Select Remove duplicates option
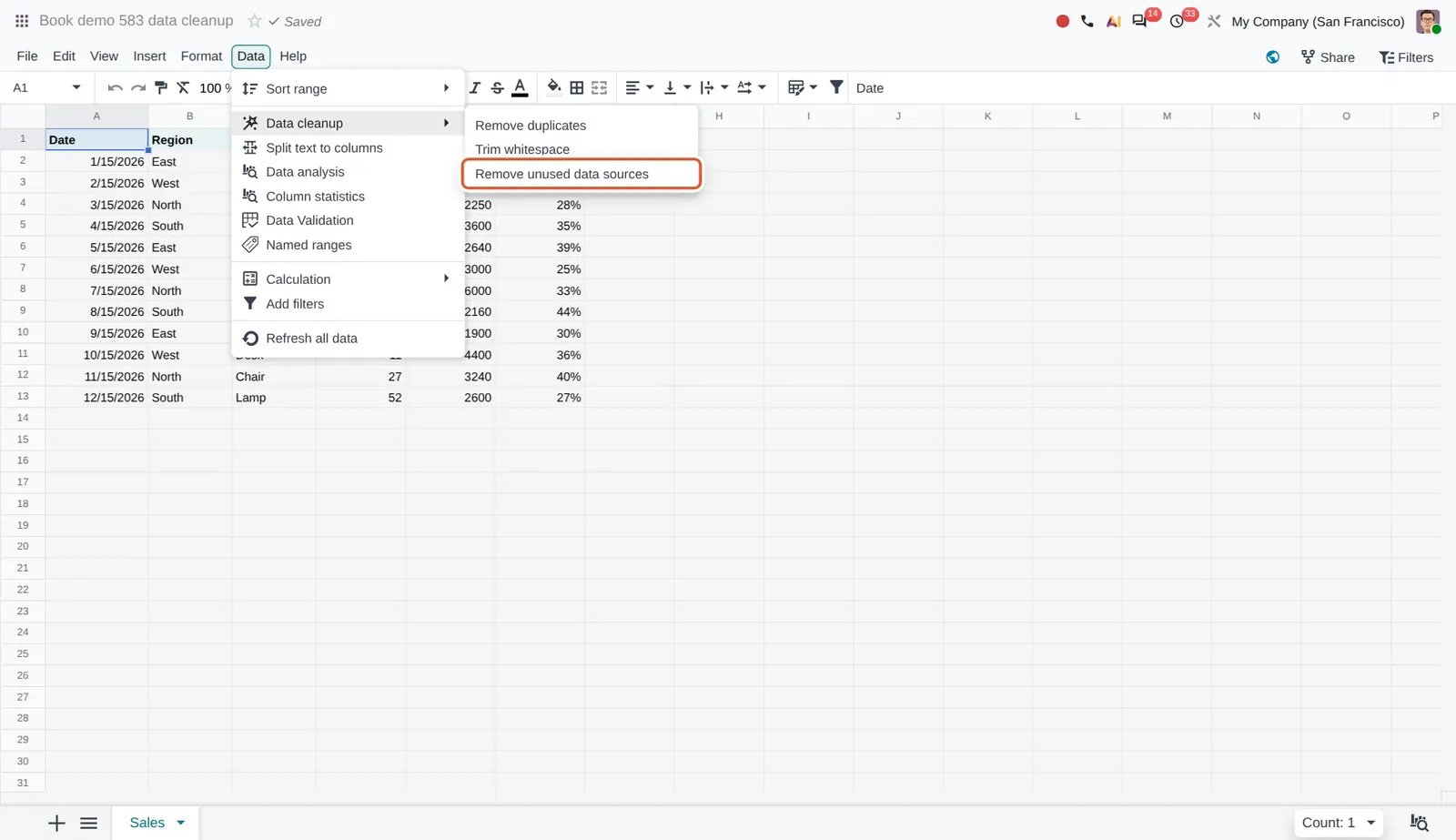1456x840 pixels. click(x=581, y=126)
